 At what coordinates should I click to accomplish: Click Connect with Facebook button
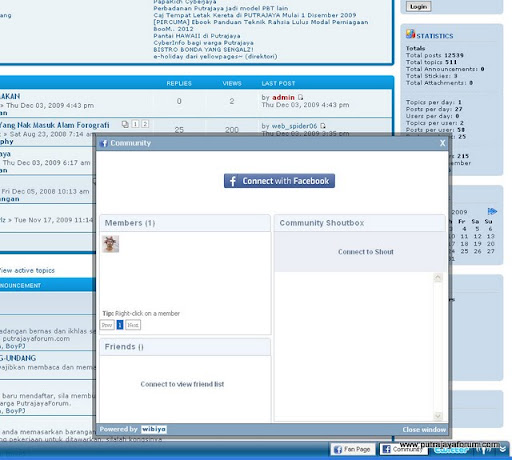pos(279,181)
